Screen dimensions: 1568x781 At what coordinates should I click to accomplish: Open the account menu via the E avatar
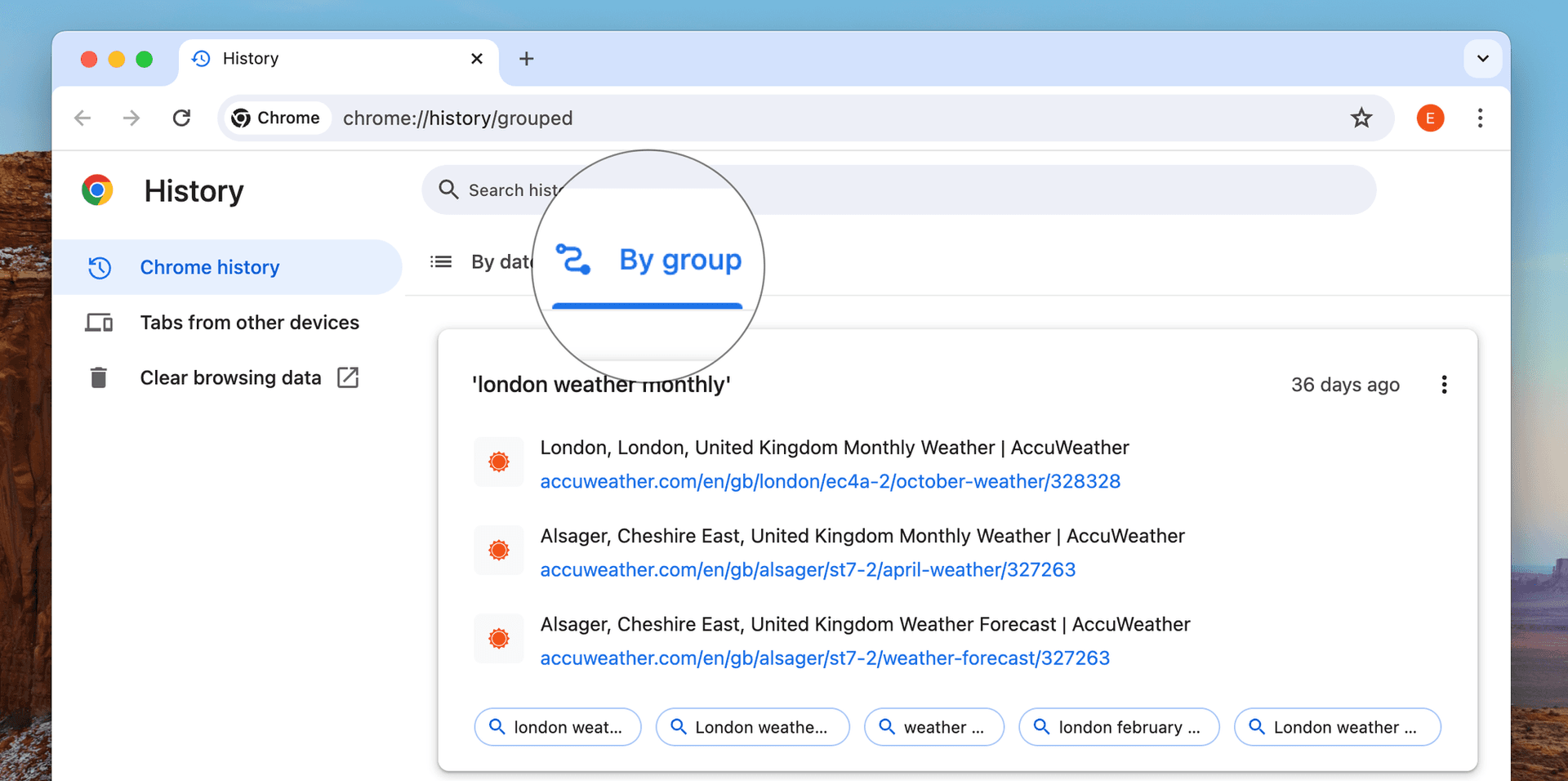tap(1430, 118)
